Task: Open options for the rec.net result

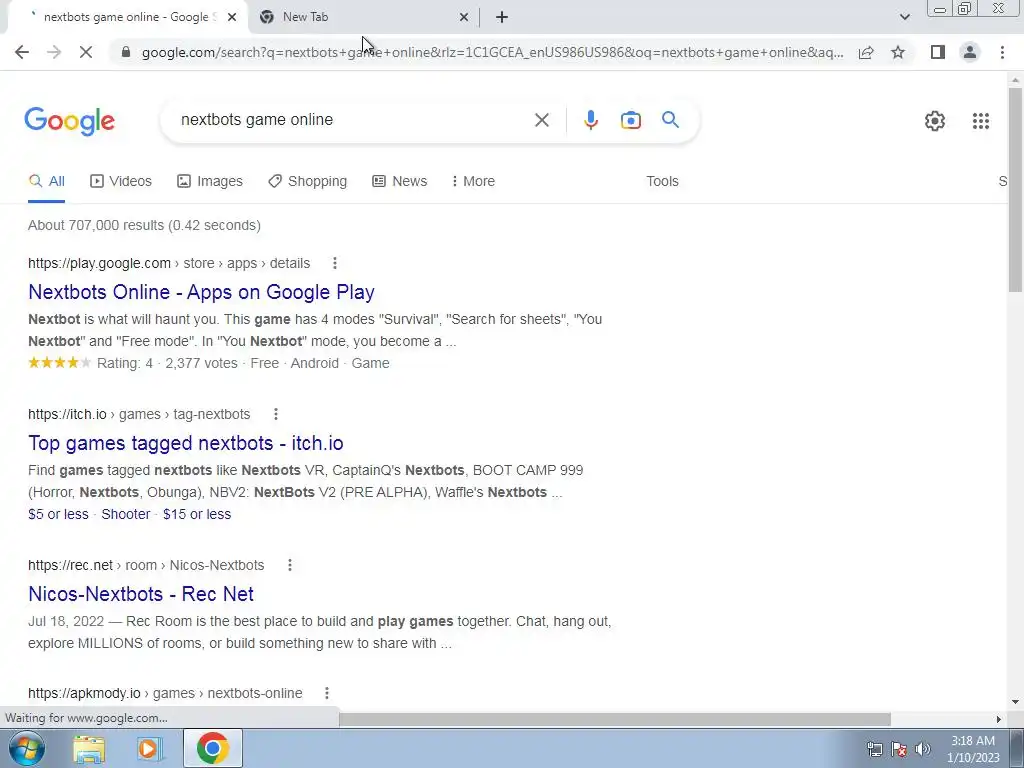Action: tap(290, 565)
